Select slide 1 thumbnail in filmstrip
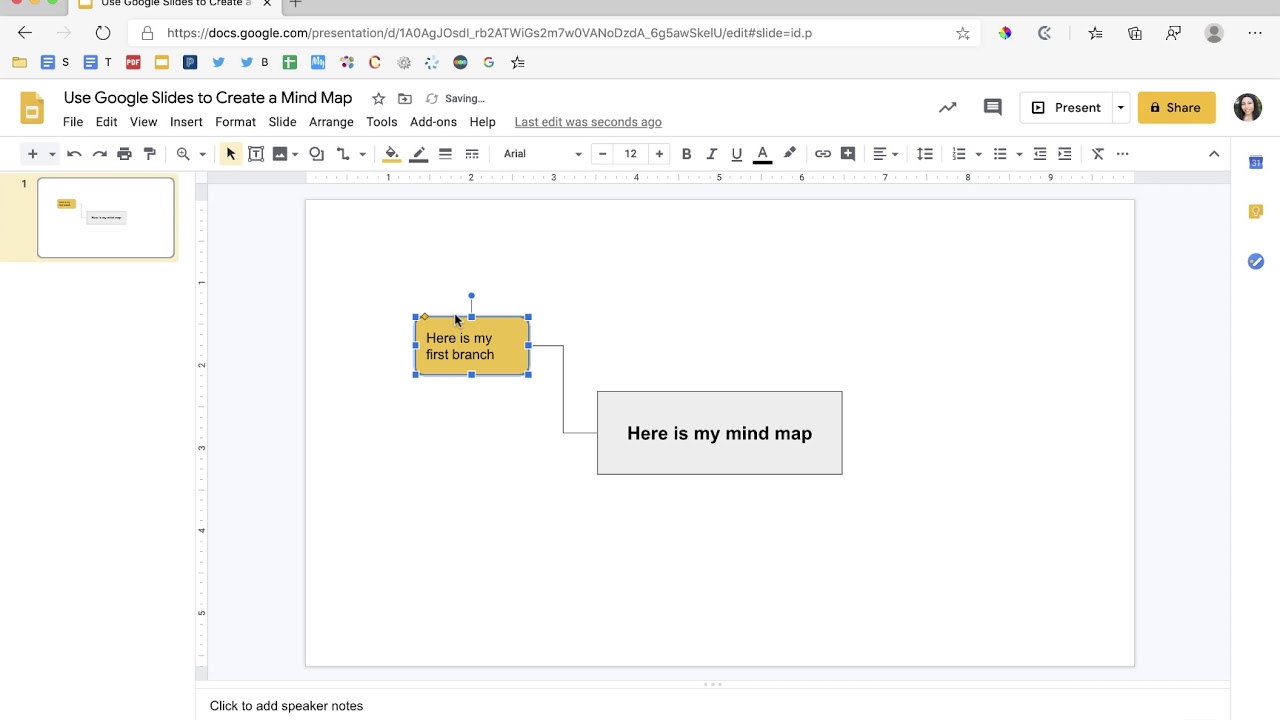 point(106,218)
